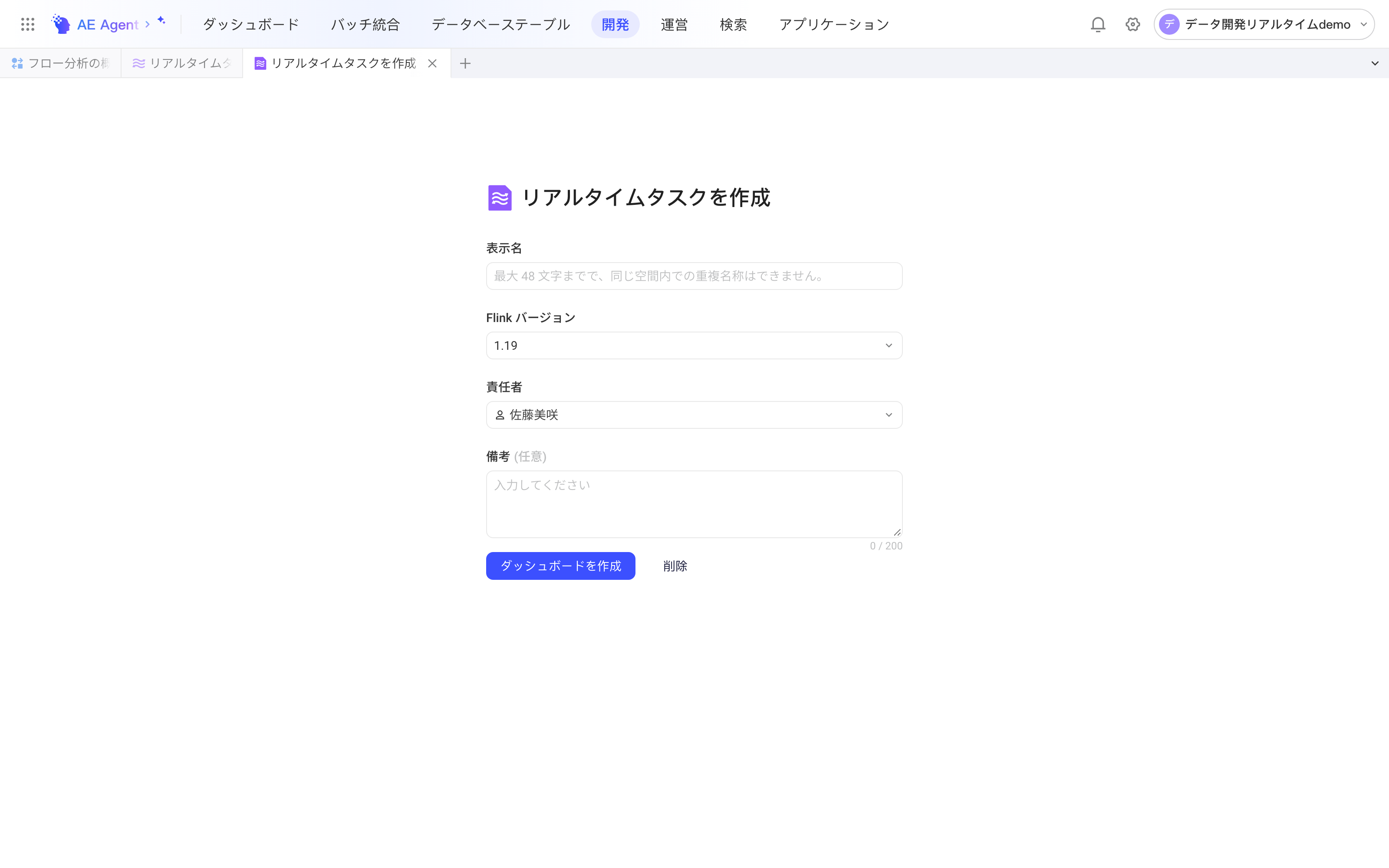
Task: Click the sparkle AI icon beside AE Agent
Action: point(161,21)
